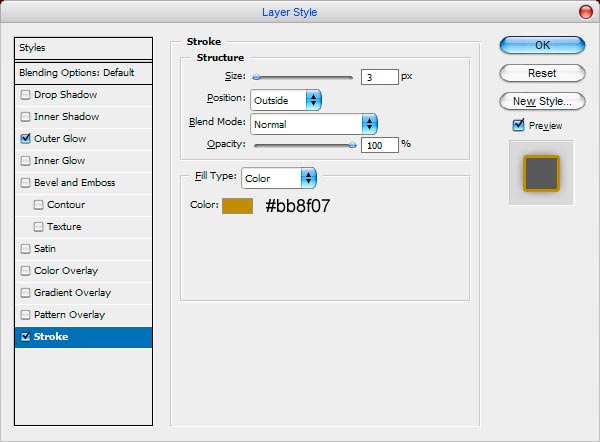Open the Pattern Overlay settings label
The image size is (600, 442).
coord(69,315)
